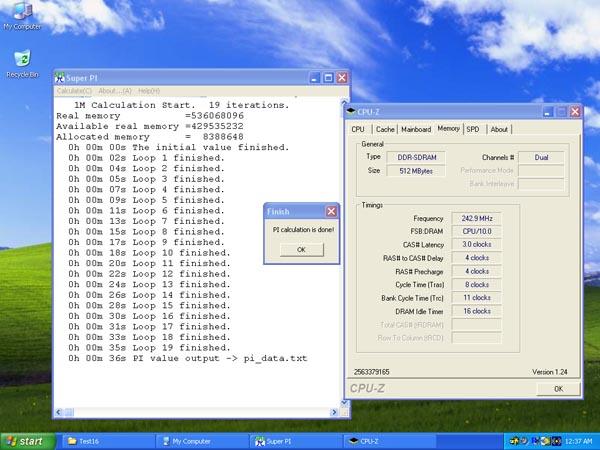The width and height of the screenshot is (600, 450).
Task: Click the number 2563379165 in CPU-Z
Action: coord(372,372)
